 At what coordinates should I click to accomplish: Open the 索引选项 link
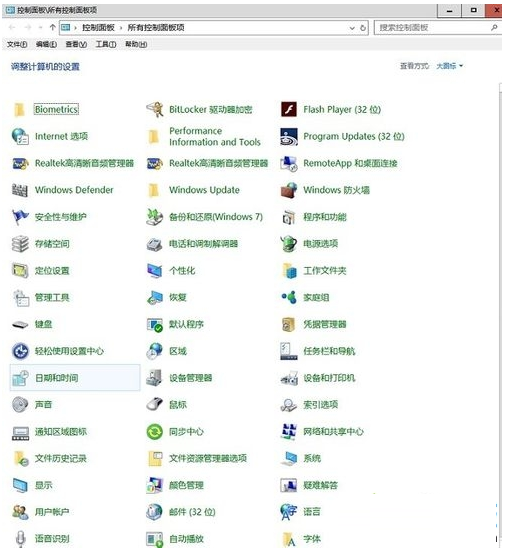coord(320,404)
